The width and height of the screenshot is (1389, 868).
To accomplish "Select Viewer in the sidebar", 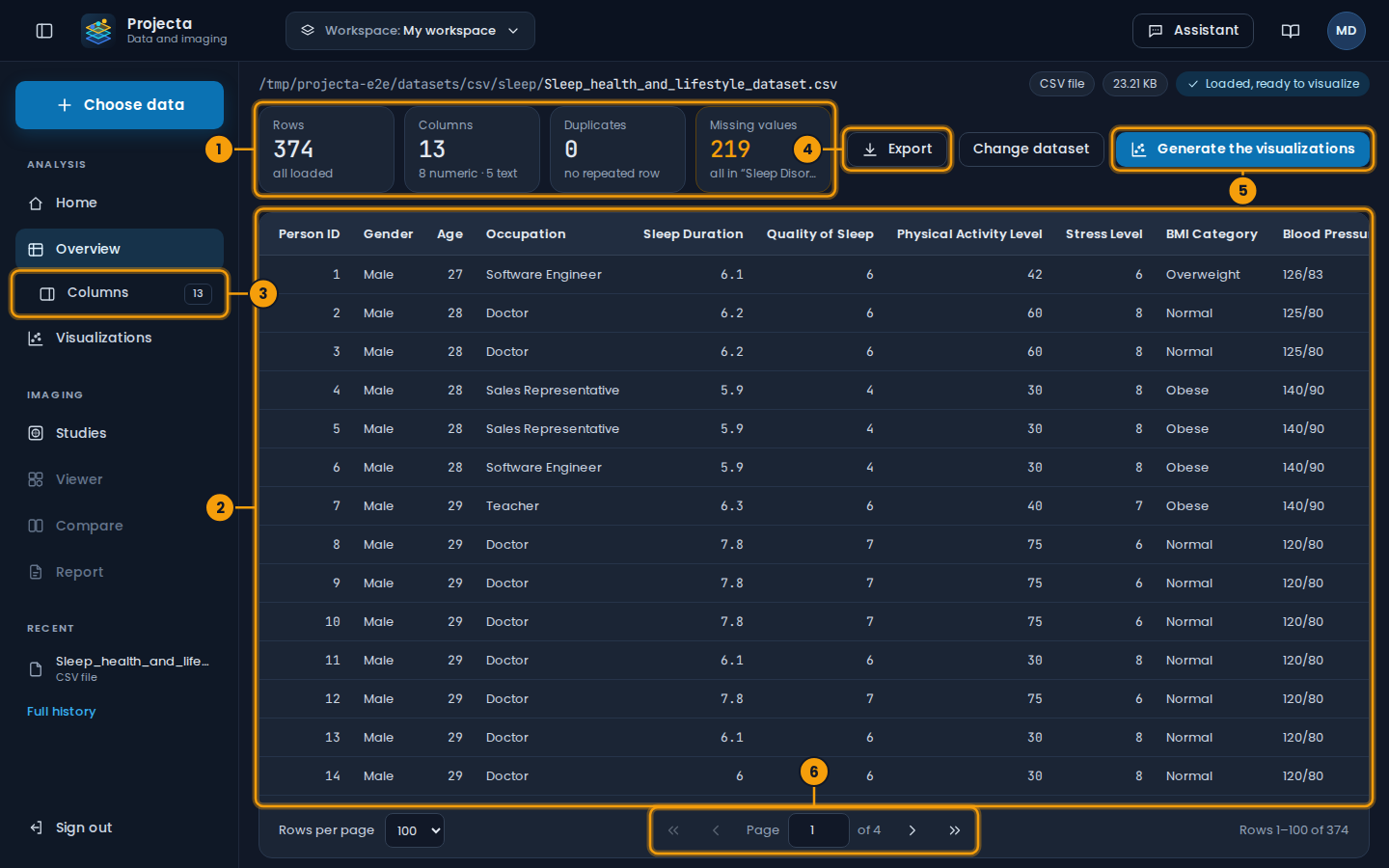I will pyautogui.click(x=120, y=479).
